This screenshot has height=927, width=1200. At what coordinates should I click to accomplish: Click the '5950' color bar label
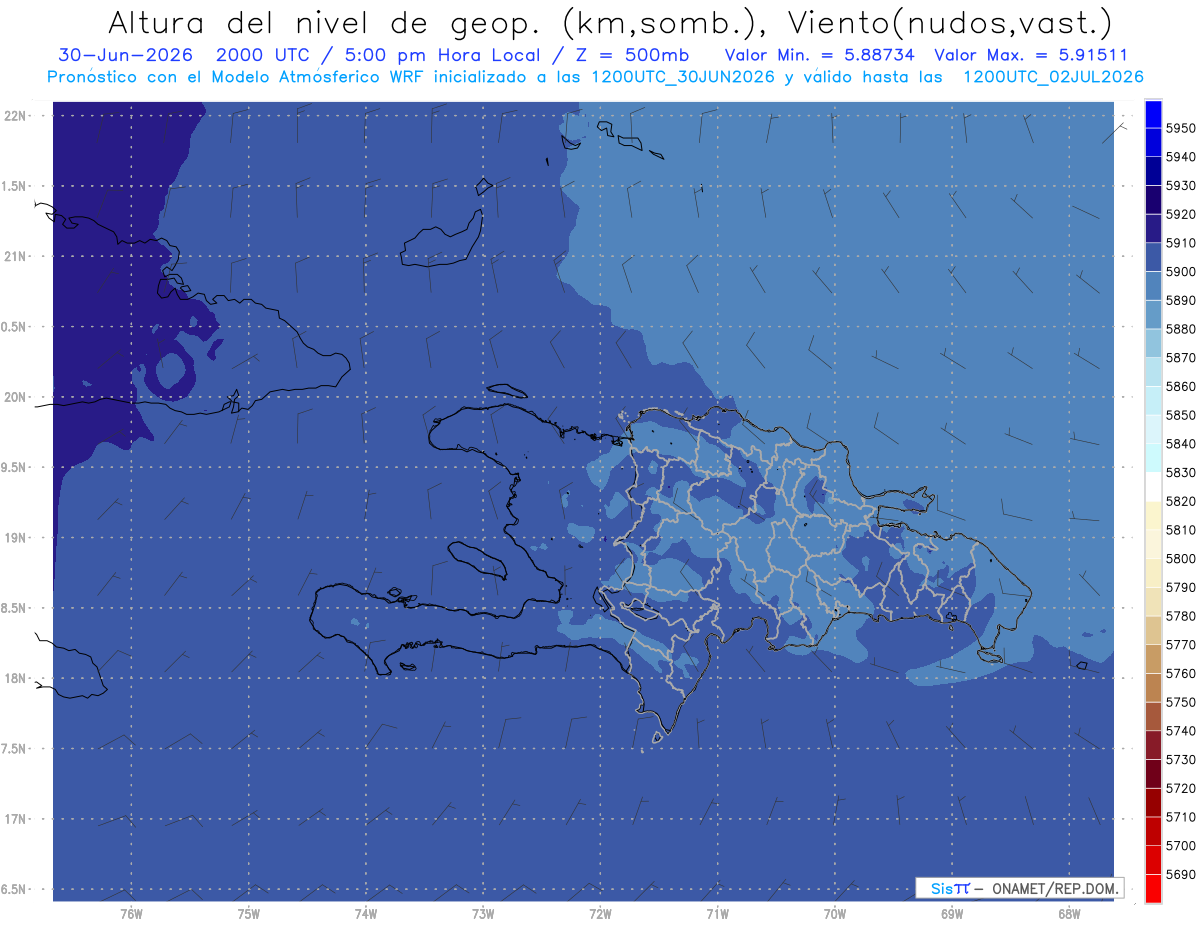point(1180,129)
